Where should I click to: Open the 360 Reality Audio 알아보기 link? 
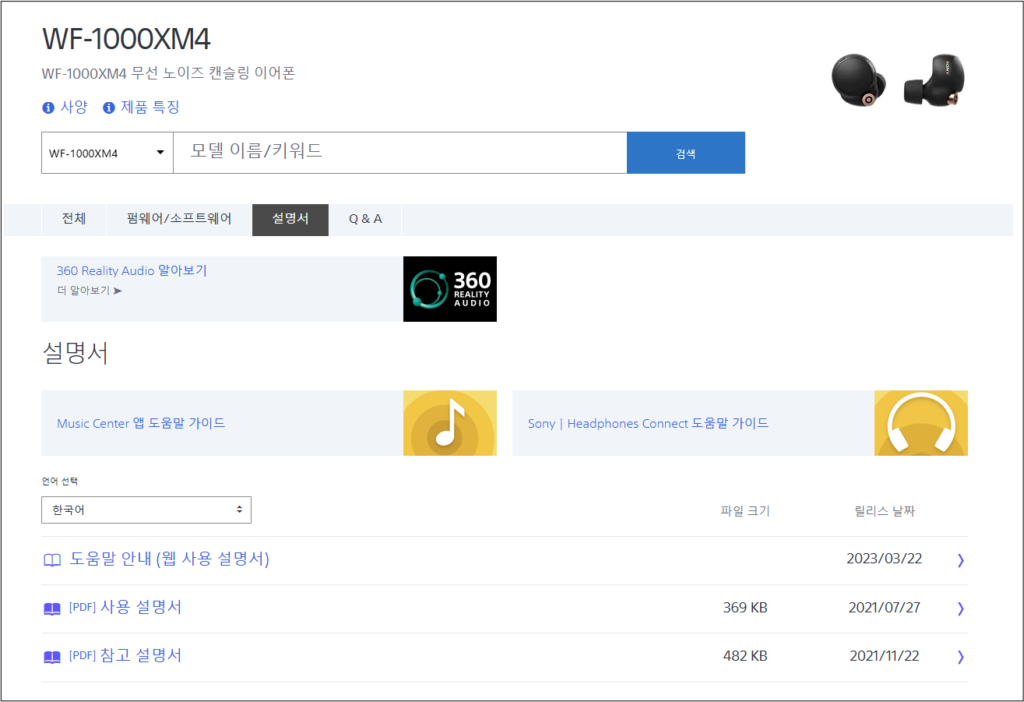click(131, 270)
